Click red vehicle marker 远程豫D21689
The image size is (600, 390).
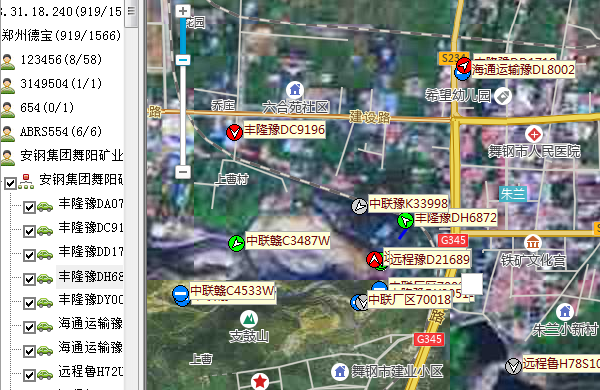pos(375,260)
